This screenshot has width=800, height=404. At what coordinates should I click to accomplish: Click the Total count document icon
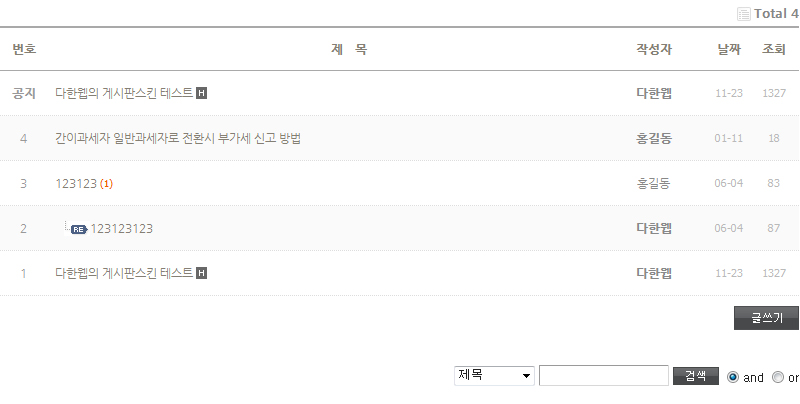coord(743,14)
